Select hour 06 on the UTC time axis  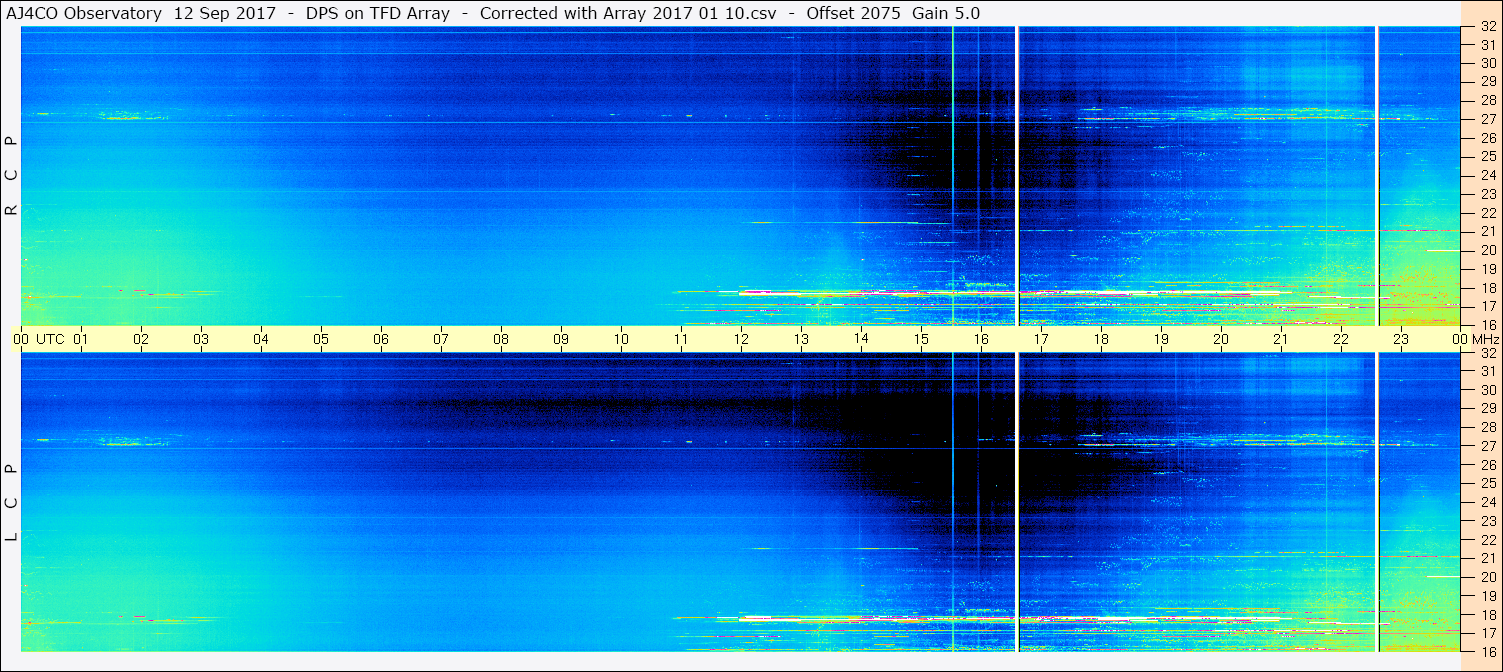(x=381, y=340)
